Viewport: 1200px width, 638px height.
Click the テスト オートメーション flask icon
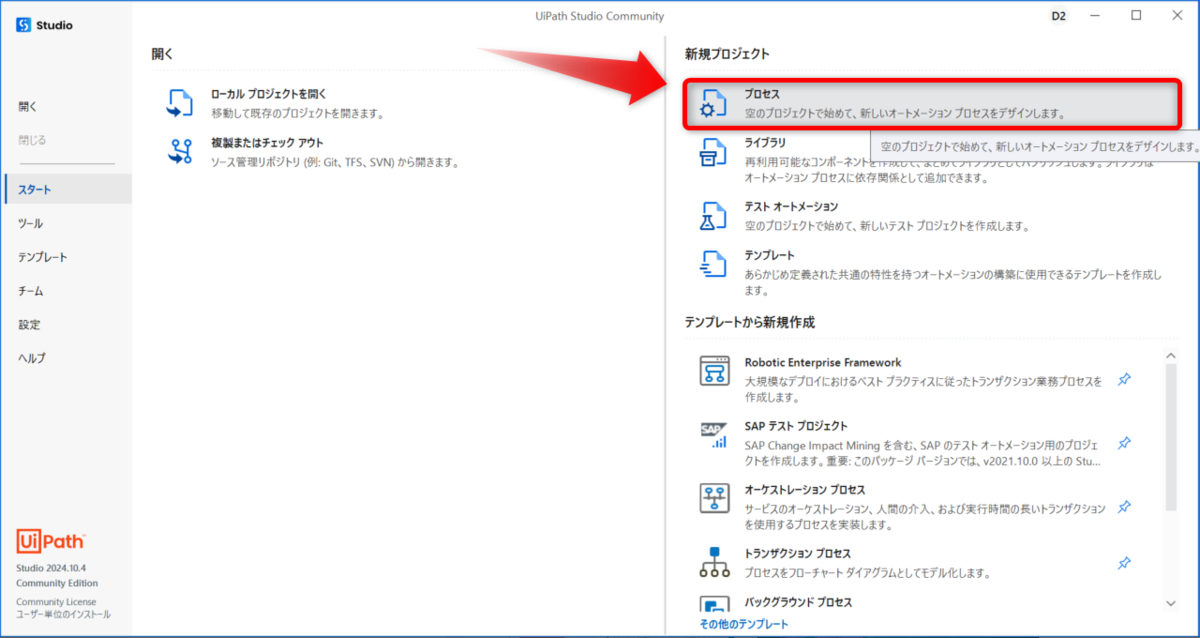(x=713, y=216)
